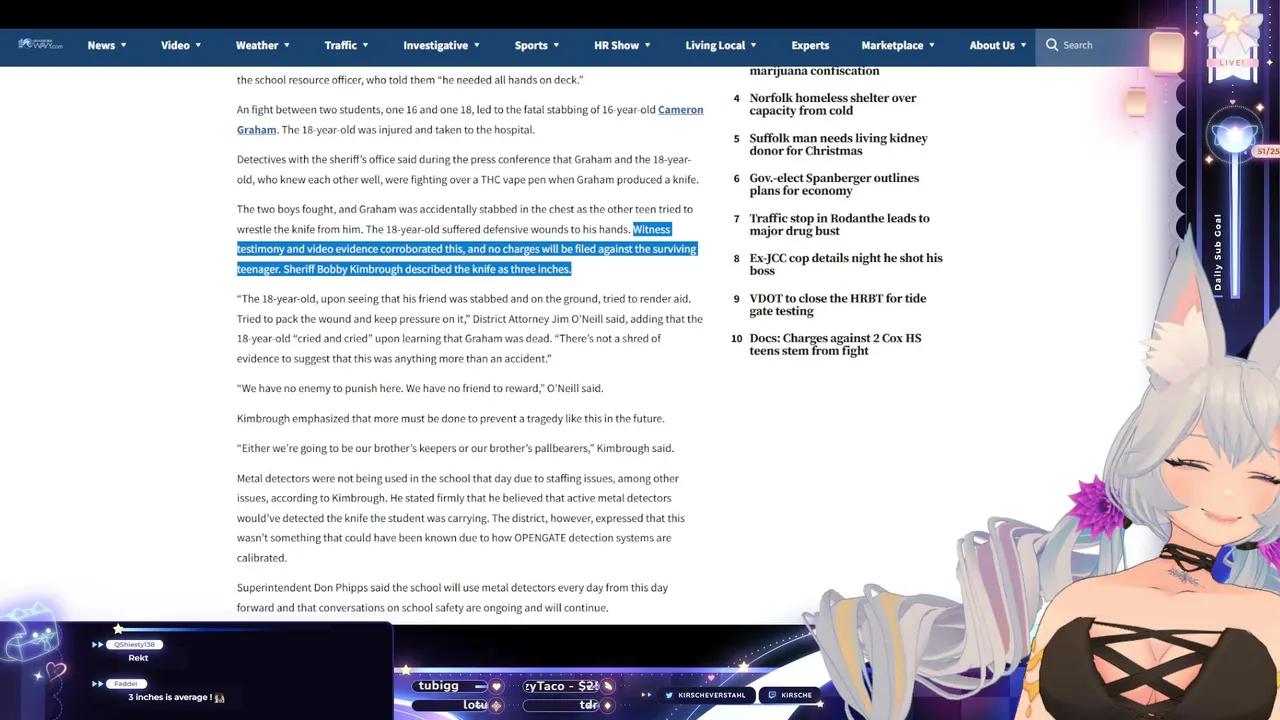Click the heart icon next to tubigg
1280x720 pixels.
pyautogui.click(x=496, y=686)
